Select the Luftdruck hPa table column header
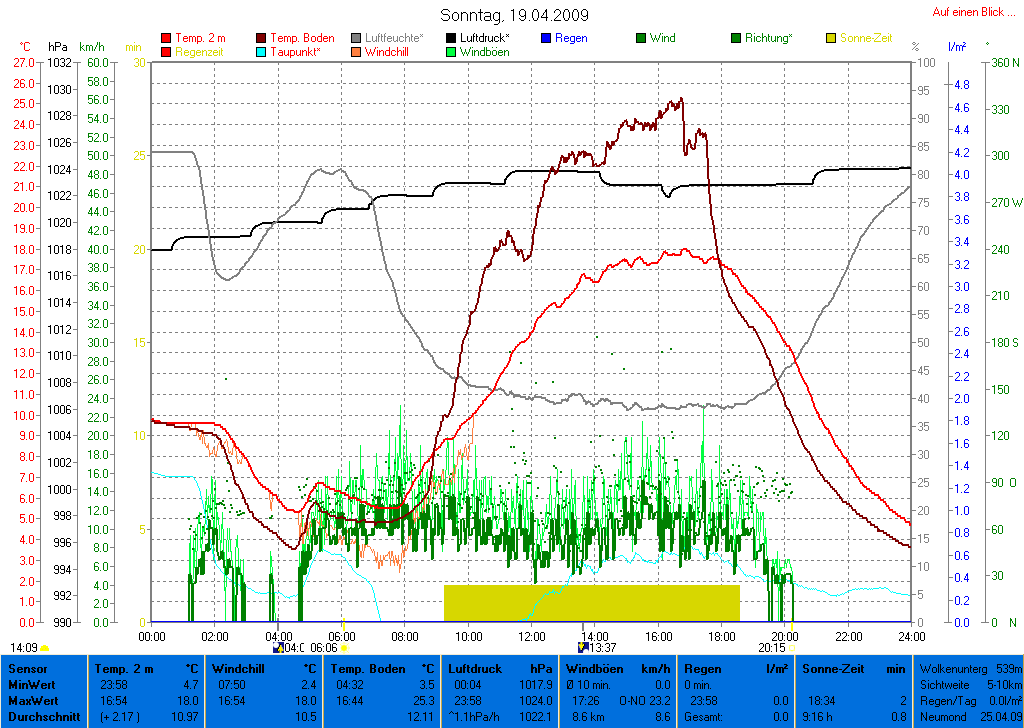The width and height of the screenshot is (1024, 728). (501, 668)
